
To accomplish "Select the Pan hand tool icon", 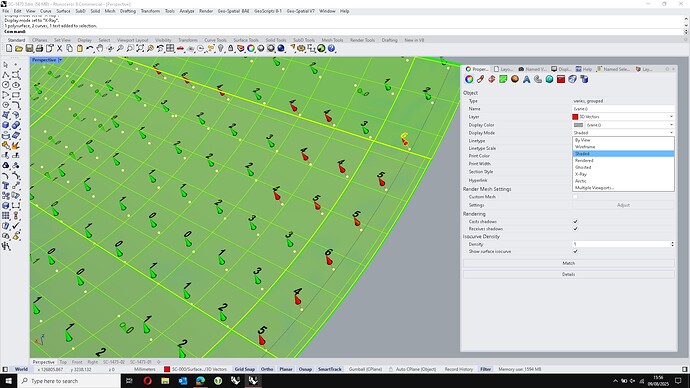I will coord(100,48).
